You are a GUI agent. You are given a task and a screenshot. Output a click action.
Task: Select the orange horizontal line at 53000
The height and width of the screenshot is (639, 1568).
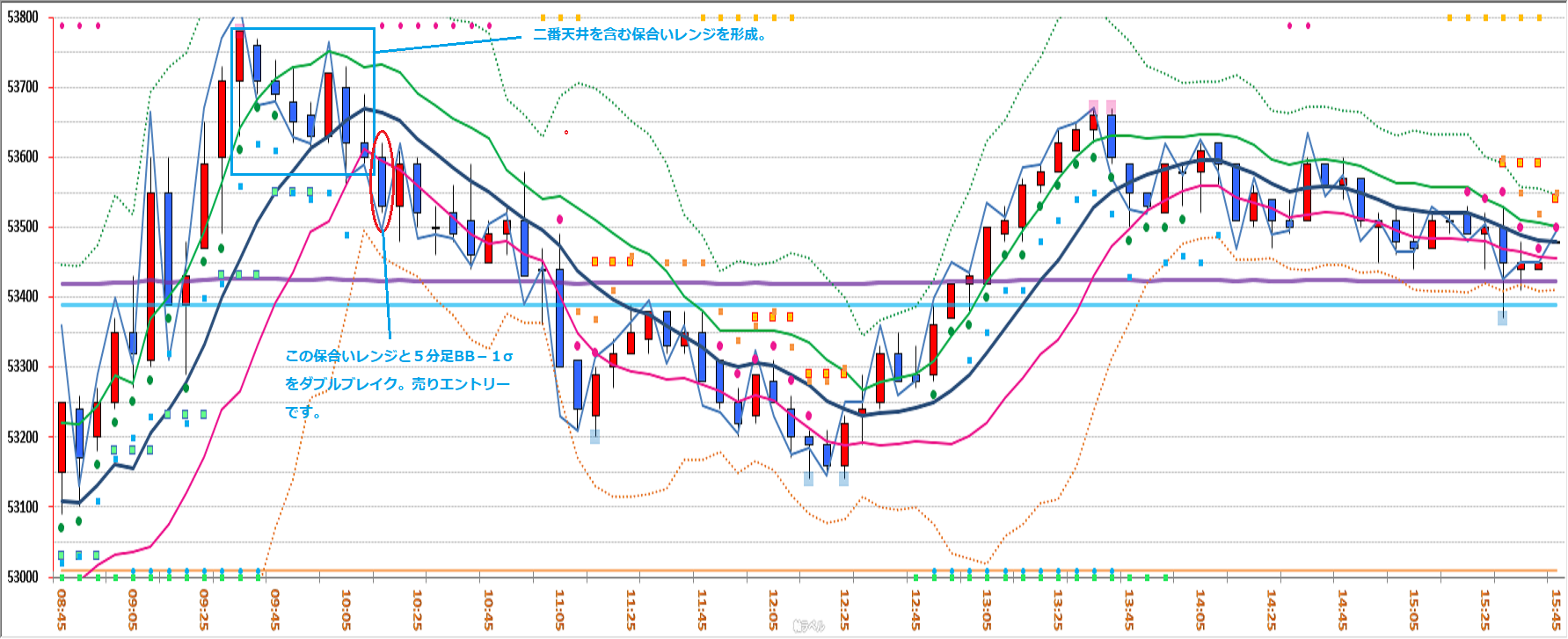pyautogui.click(x=791, y=571)
